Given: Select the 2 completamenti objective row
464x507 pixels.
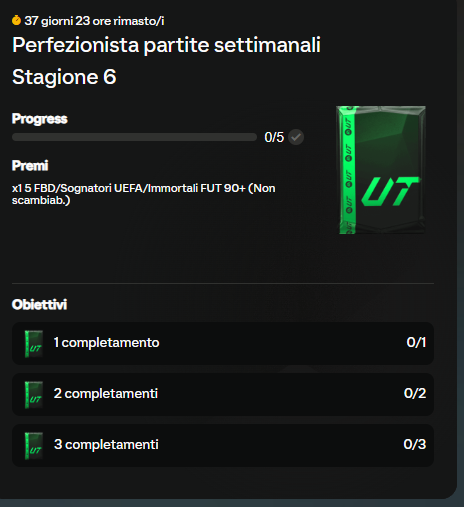Looking at the screenshot, I should [223, 394].
